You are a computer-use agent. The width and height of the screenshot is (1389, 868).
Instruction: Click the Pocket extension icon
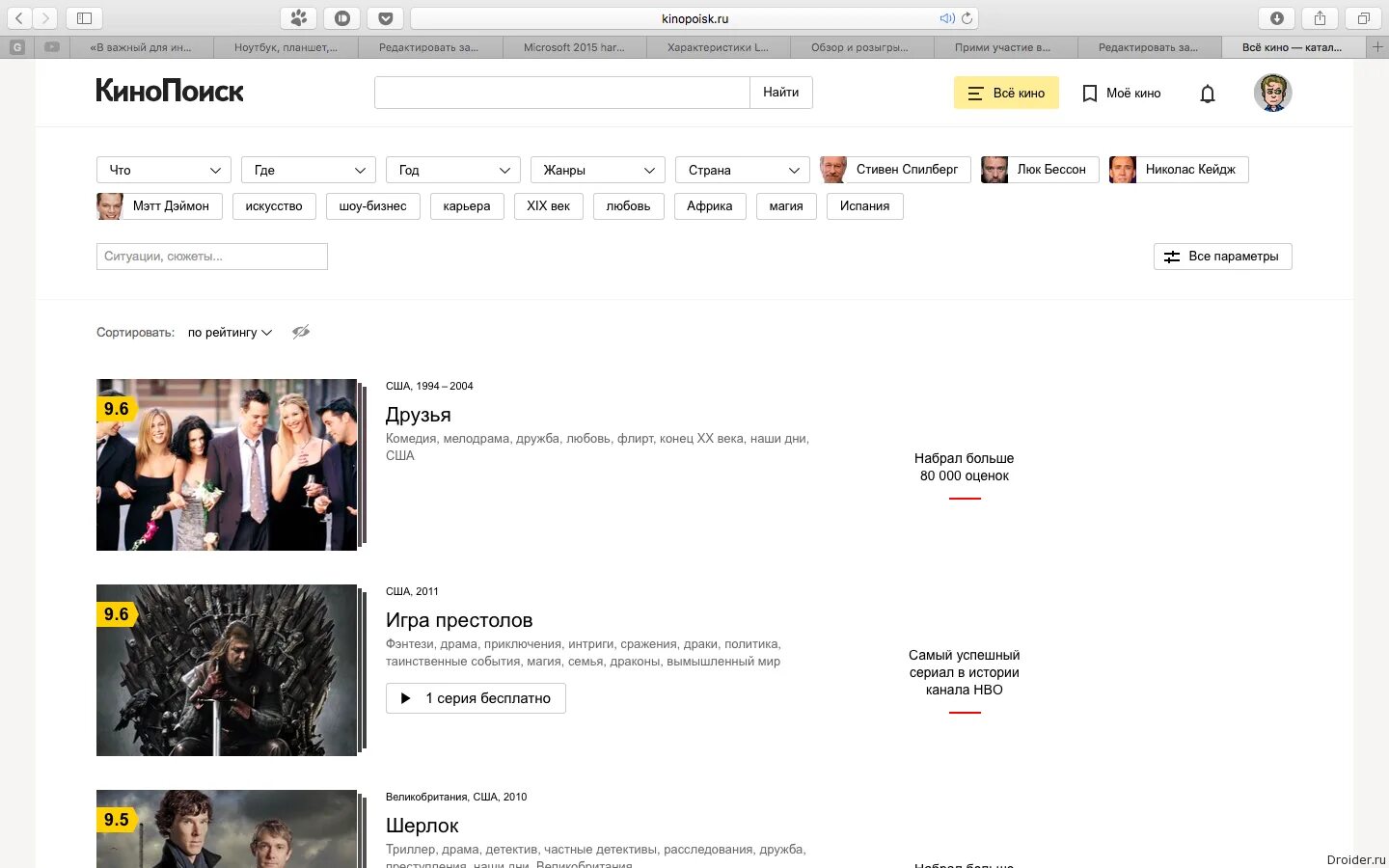pos(385,18)
